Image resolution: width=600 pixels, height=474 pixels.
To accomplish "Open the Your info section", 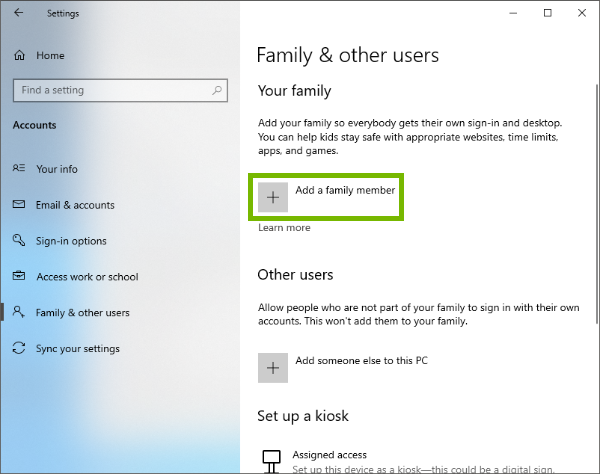I will click(x=57, y=169).
